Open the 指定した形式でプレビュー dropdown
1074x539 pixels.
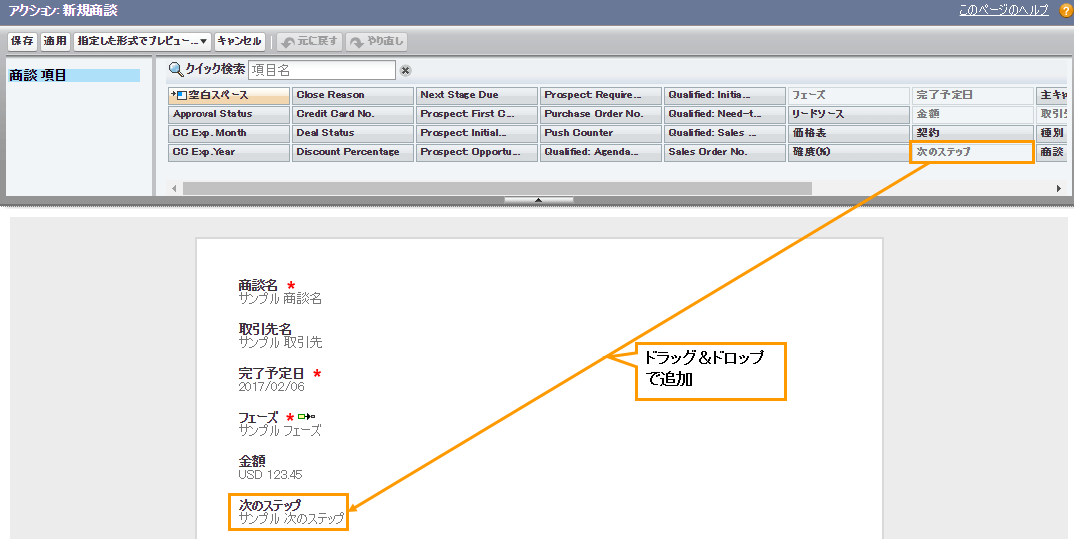(142, 41)
